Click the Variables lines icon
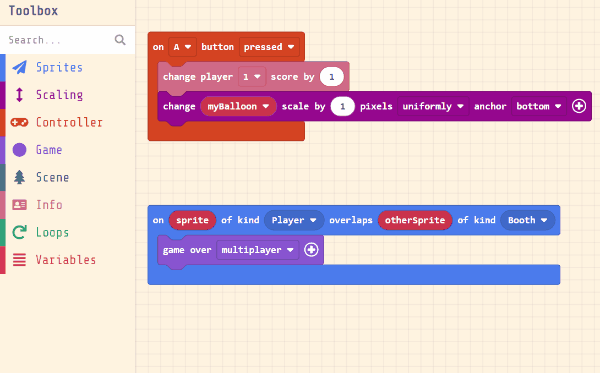The height and width of the screenshot is (373, 600). point(20,260)
